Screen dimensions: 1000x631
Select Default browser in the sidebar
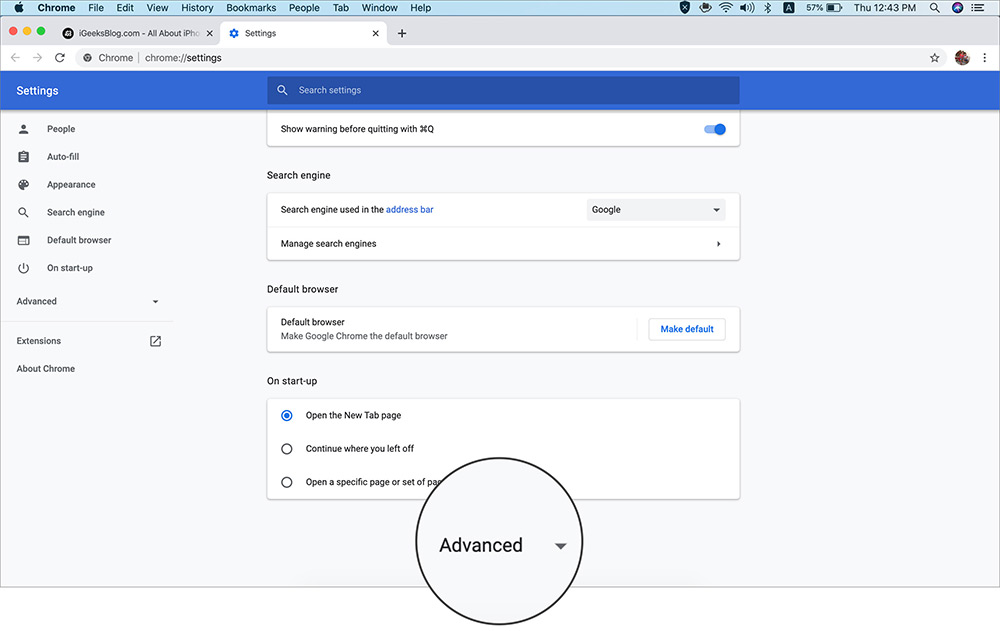pyautogui.click(x=78, y=240)
